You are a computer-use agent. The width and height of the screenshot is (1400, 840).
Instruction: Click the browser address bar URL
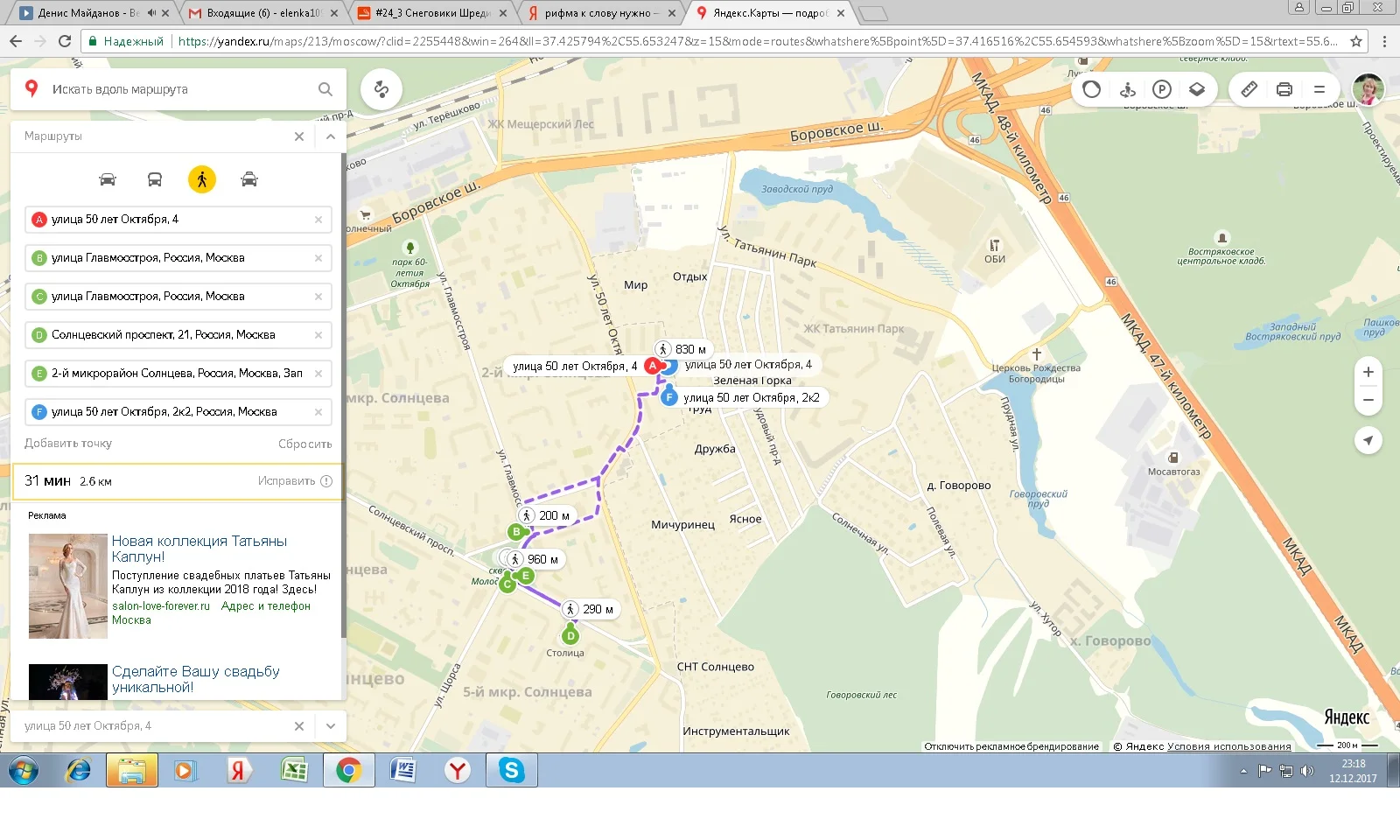pos(758,41)
